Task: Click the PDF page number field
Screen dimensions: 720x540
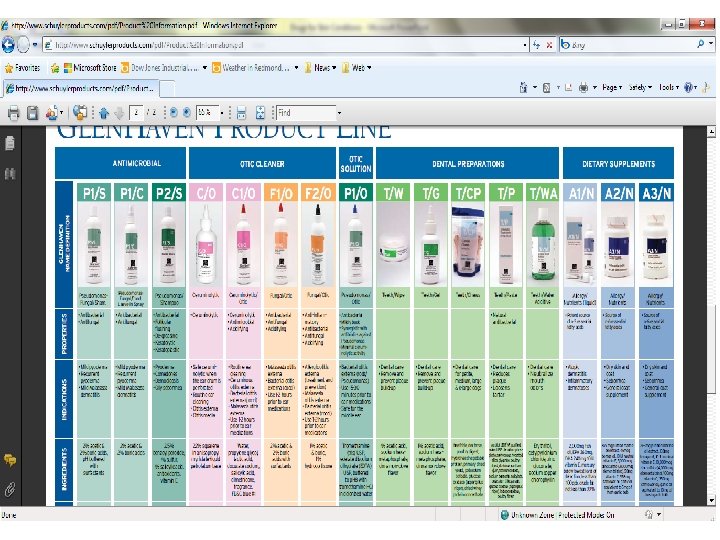Action: click(137, 112)
